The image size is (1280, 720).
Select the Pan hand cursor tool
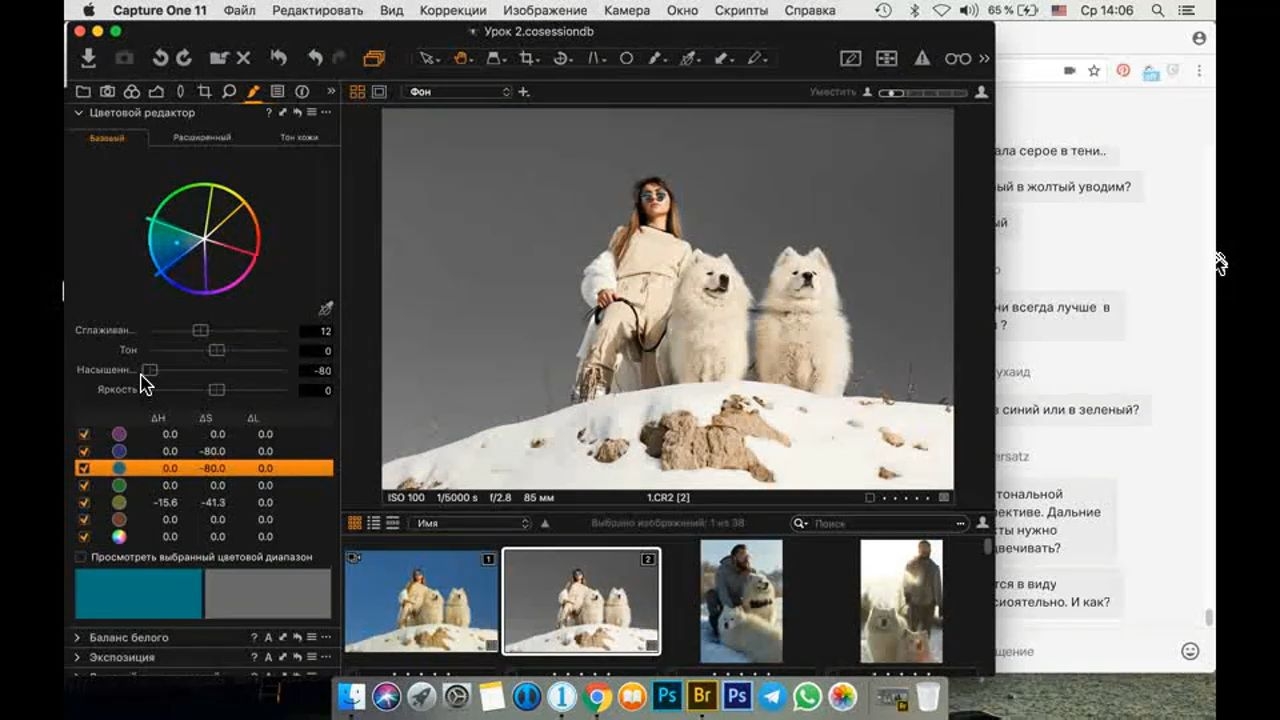[x=461, y=59]
